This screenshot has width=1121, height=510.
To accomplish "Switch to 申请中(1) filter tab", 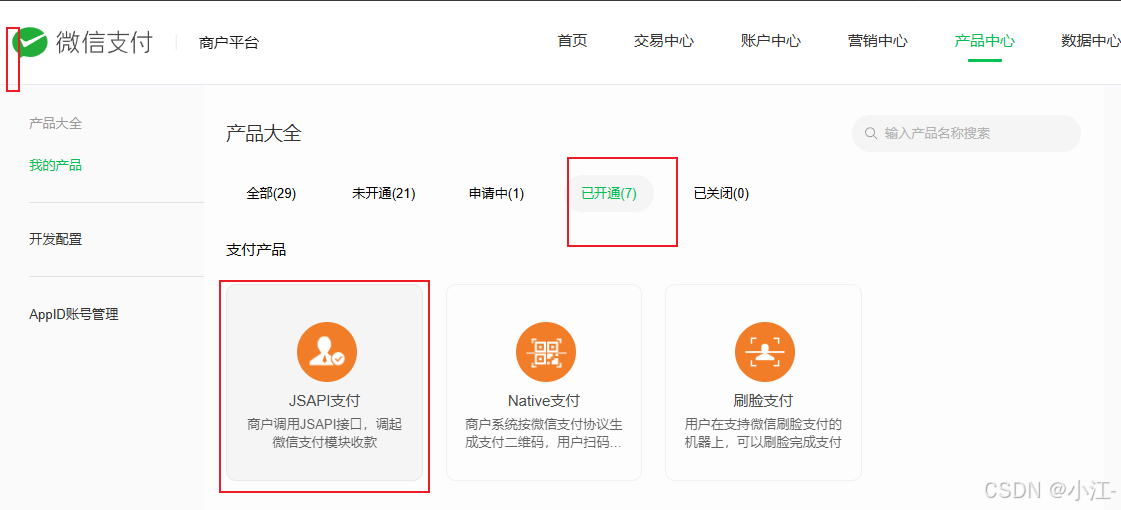I will [496, 193].
